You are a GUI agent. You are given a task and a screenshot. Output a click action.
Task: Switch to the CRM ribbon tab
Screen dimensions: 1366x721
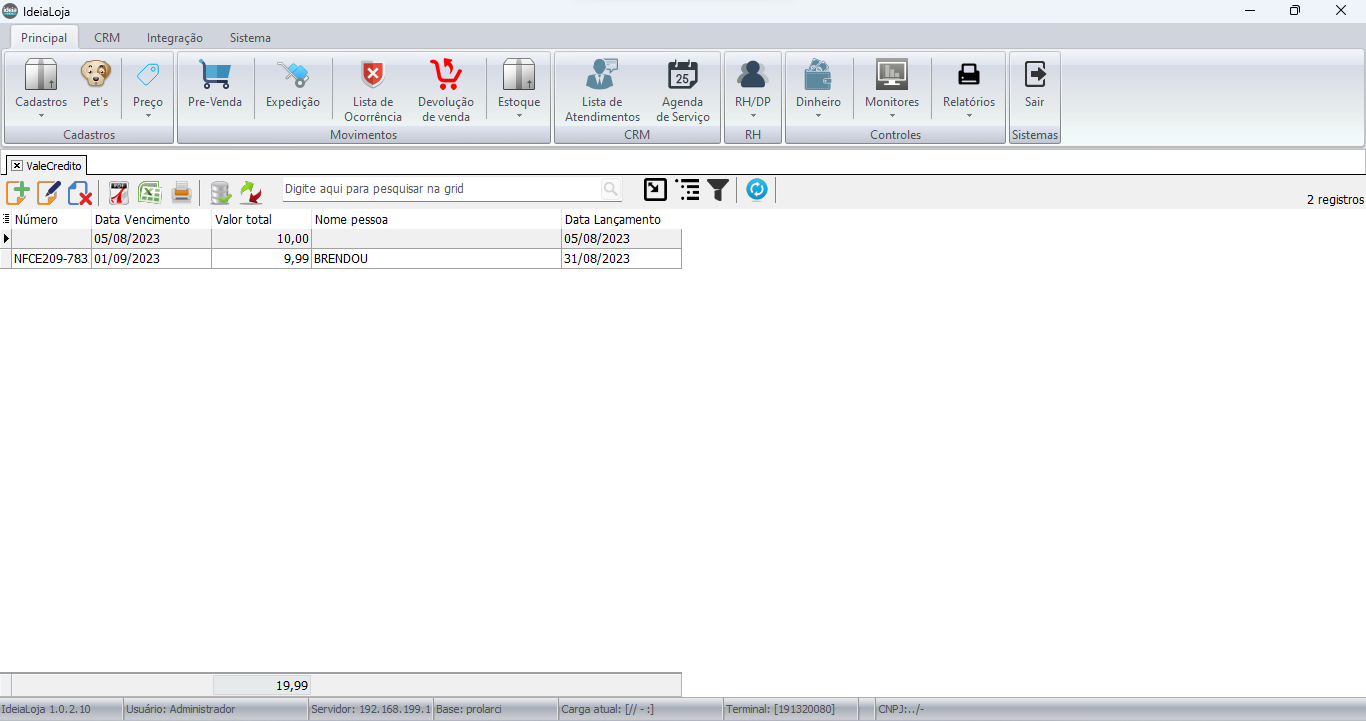[x=107, y=38]
